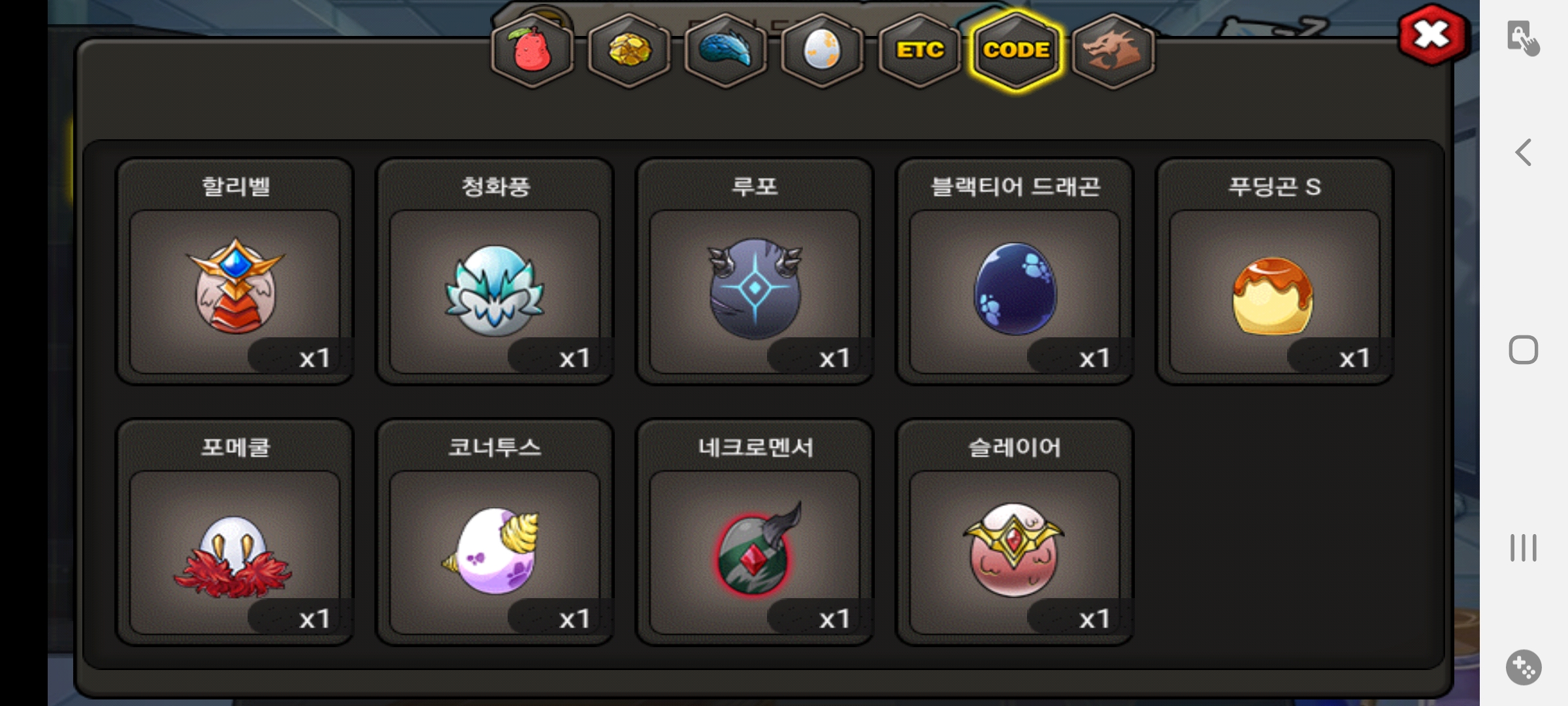This screenshot has height=706, width=1568.
Task: Open the red fruit food tab
Action: tap(532, 50)
